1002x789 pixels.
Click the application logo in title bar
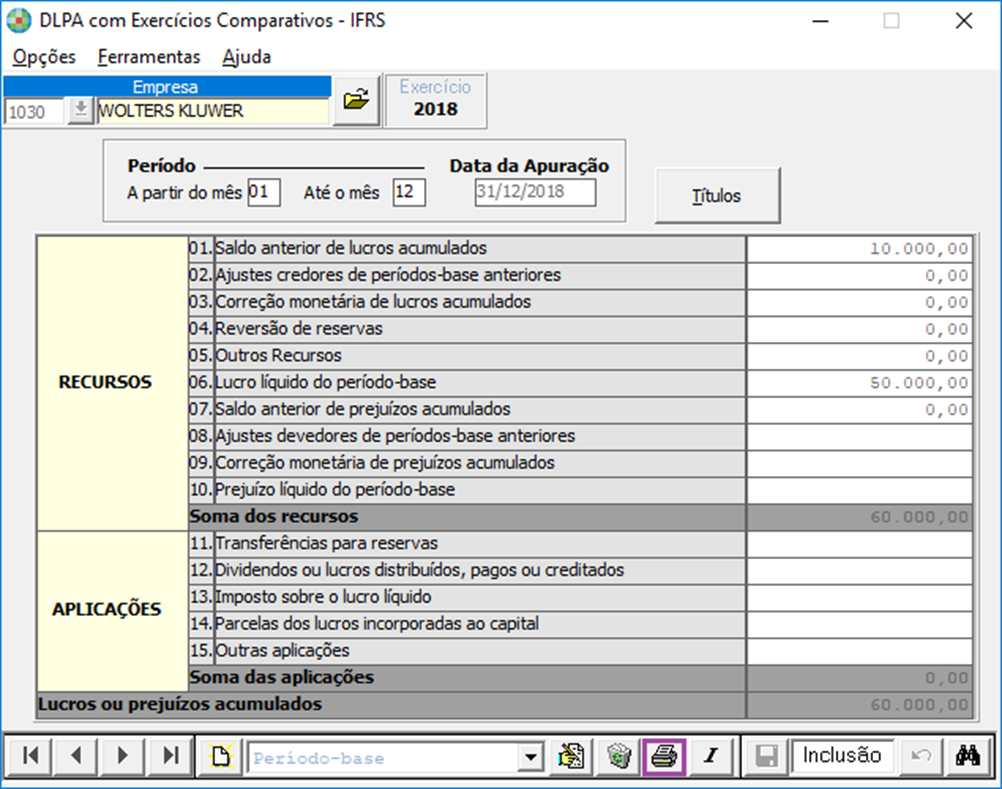(x=19, y=20)
